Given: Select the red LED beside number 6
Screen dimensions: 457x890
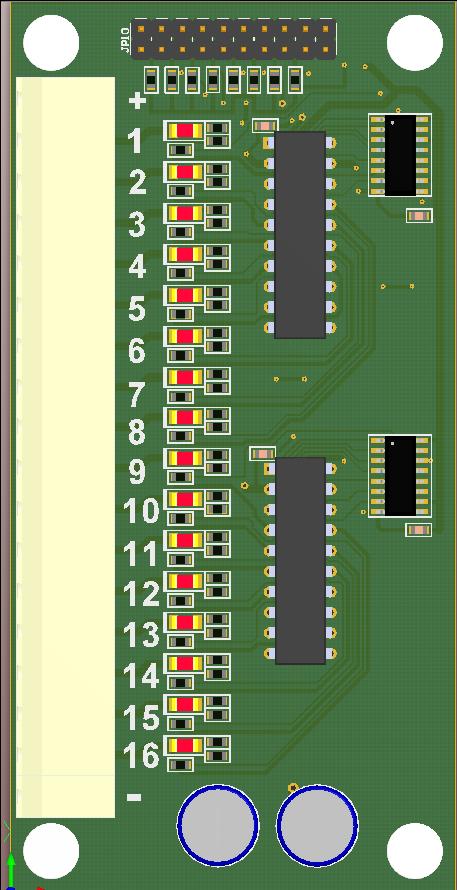Looking at the screenshot, I should click(186, 336).
